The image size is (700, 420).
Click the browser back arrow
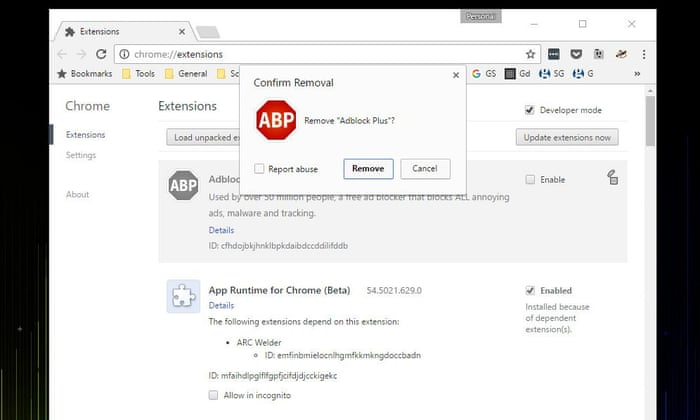pos(62,54)
